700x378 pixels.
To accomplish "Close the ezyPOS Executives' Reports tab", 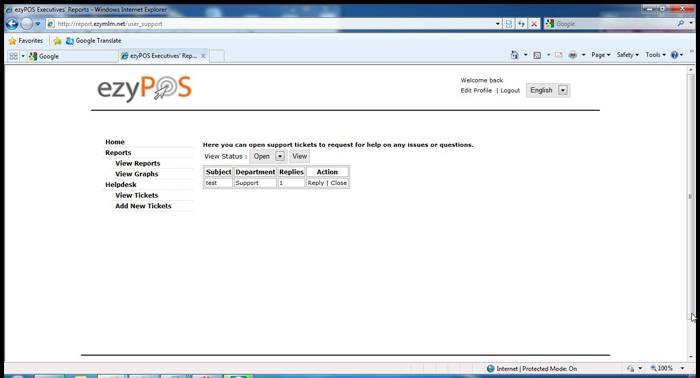I will [203, 56].
